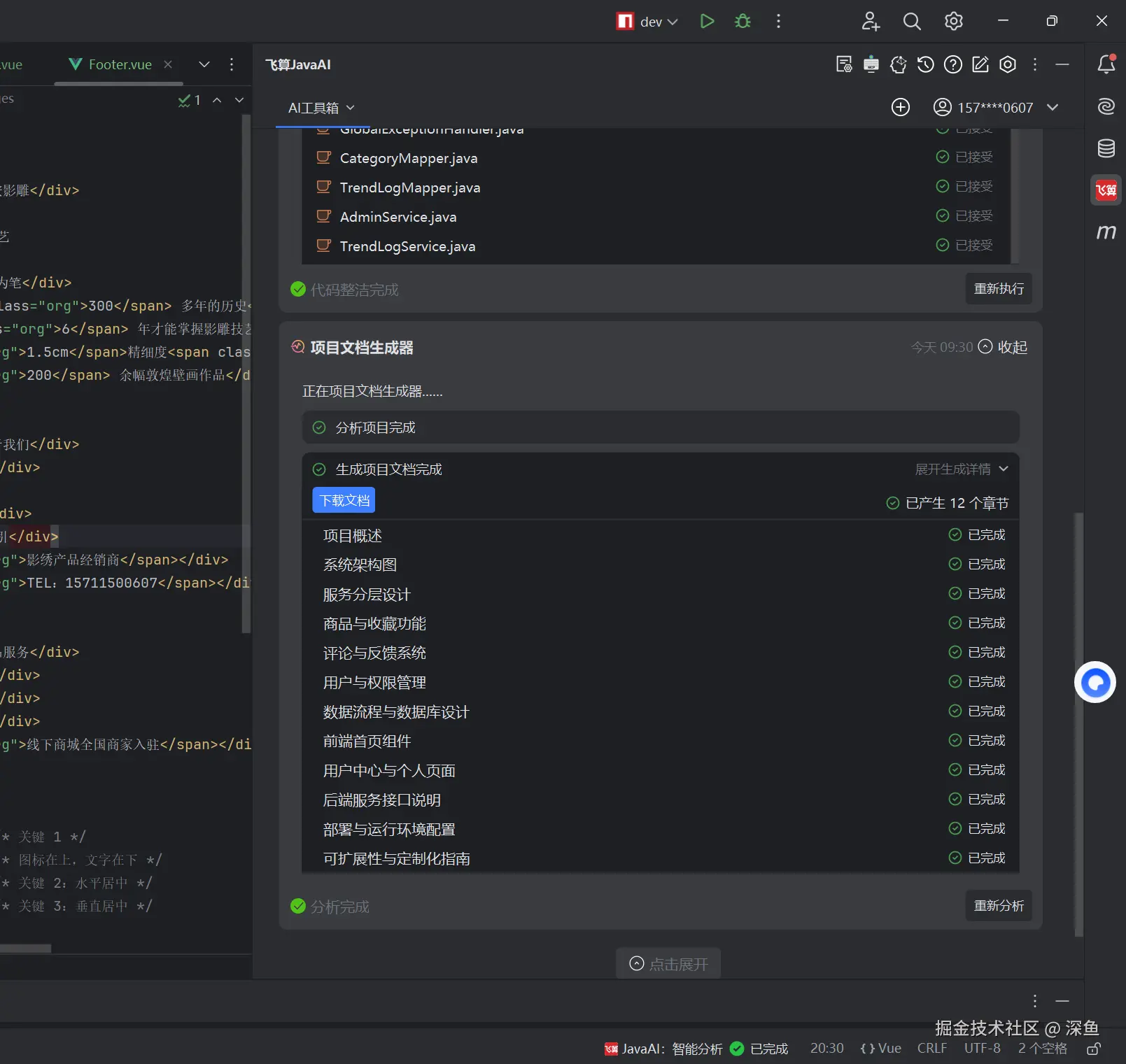Hide the 飞算JavaAI tool window

[x=1062, y=64]
